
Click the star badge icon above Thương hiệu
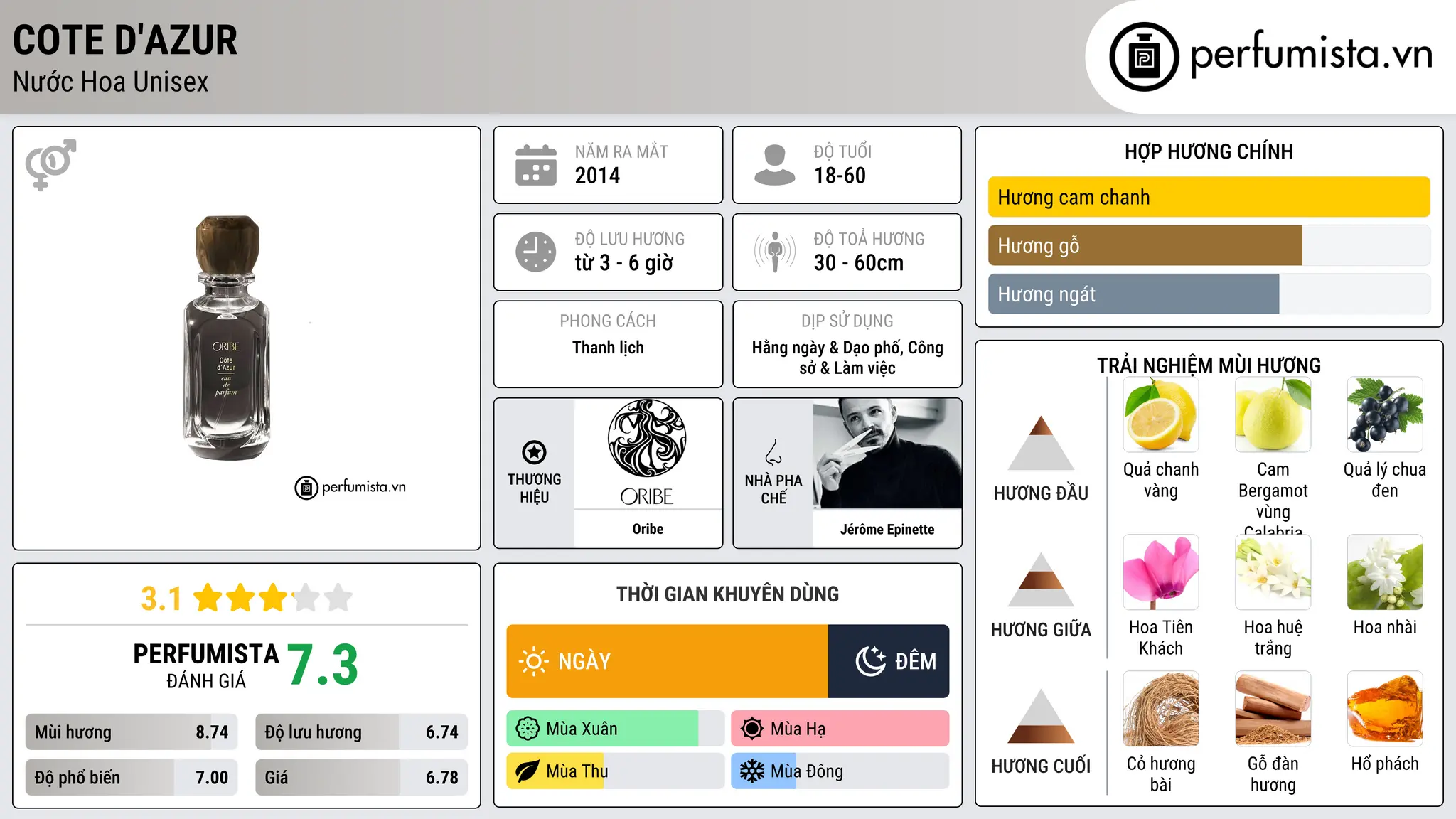pos(534,452)
